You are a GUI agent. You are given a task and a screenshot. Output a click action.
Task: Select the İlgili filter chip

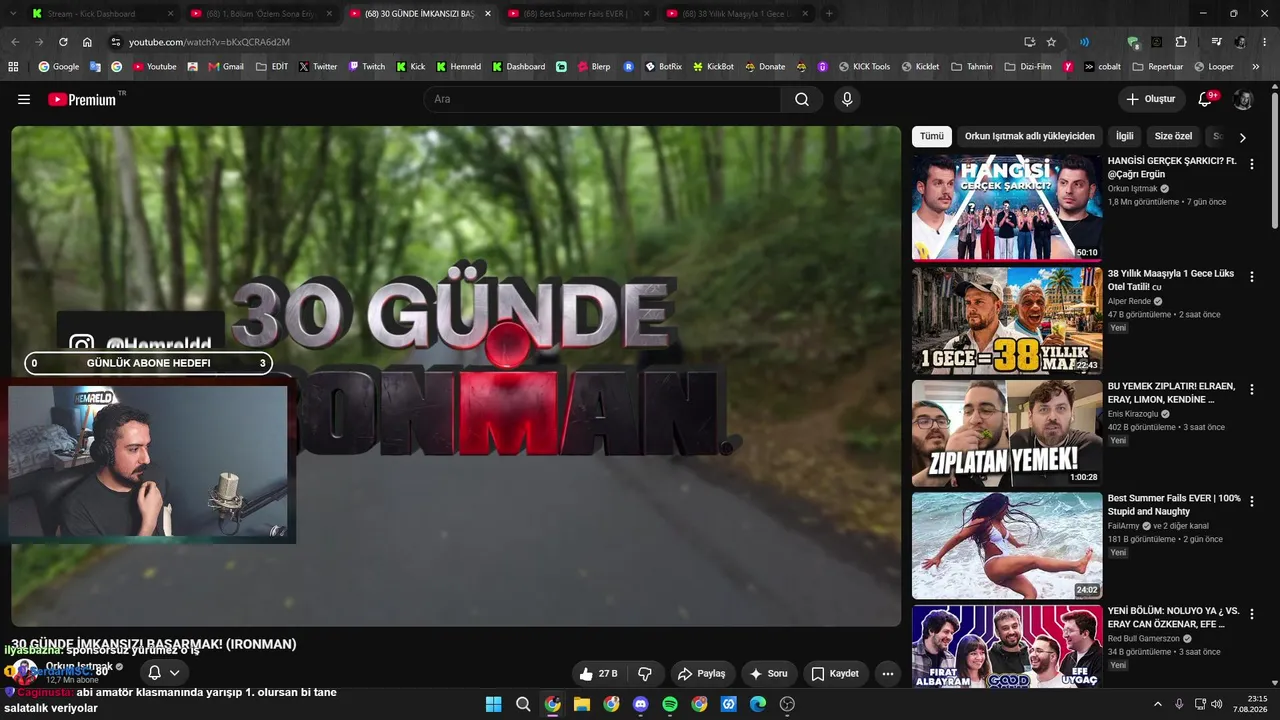coord(1125,136)
